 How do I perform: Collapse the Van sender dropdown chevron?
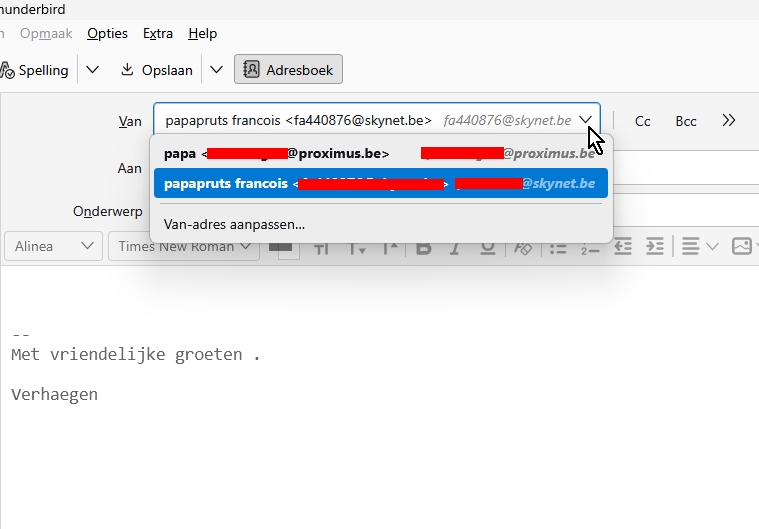point(586,120)
